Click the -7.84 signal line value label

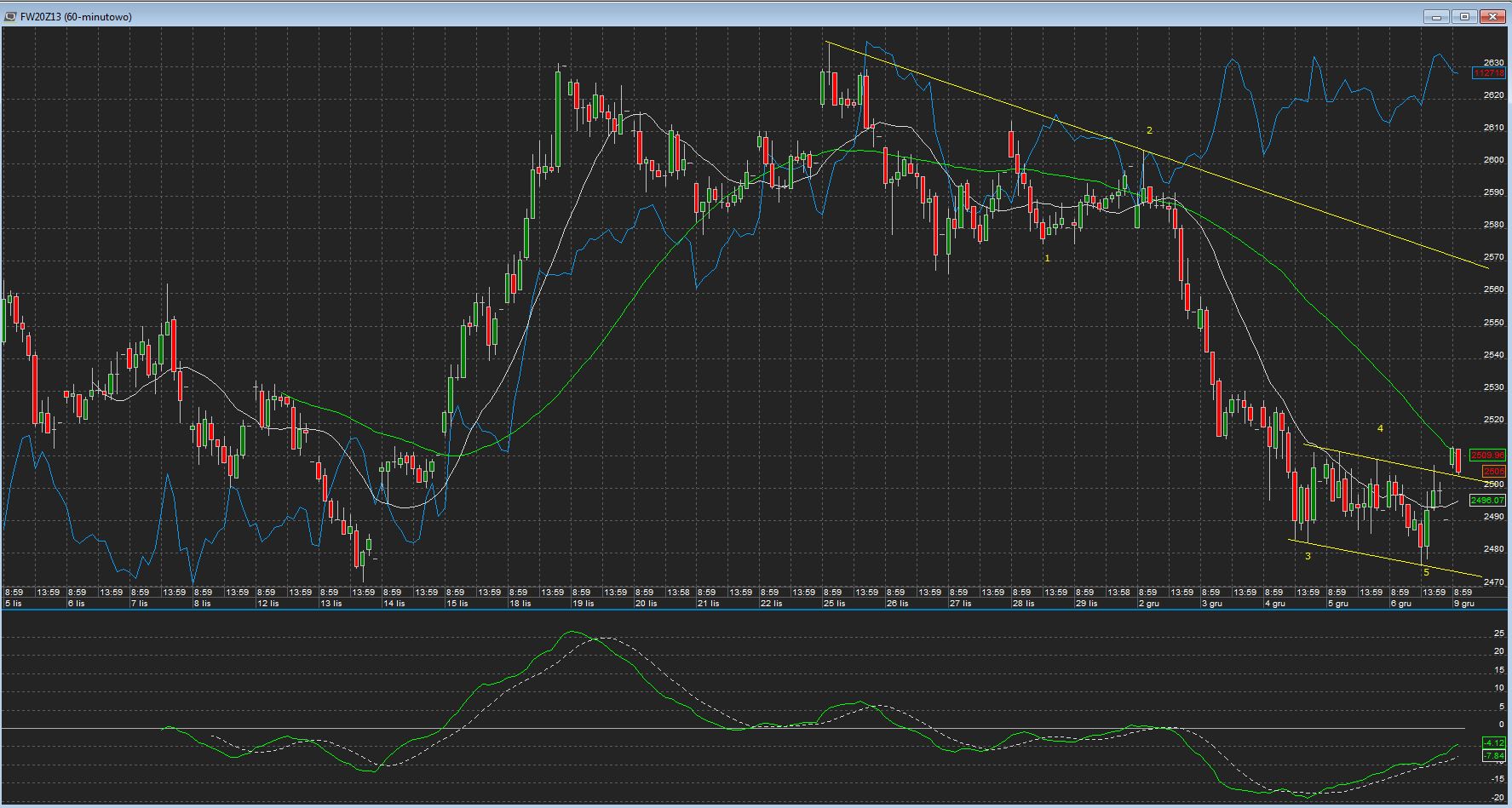[1493, 755]
